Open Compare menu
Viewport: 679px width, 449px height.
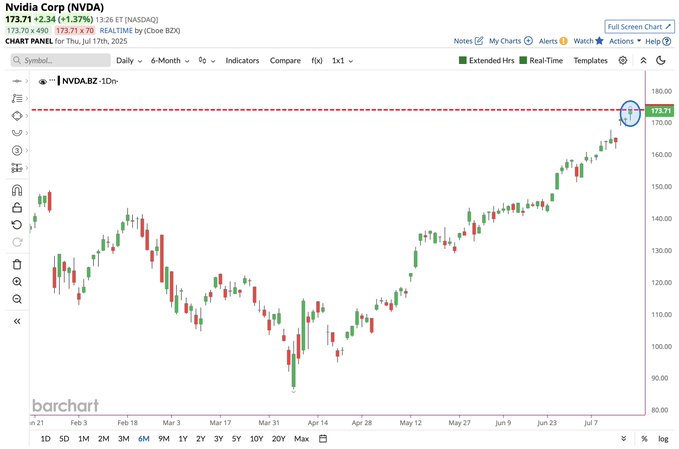285,61
